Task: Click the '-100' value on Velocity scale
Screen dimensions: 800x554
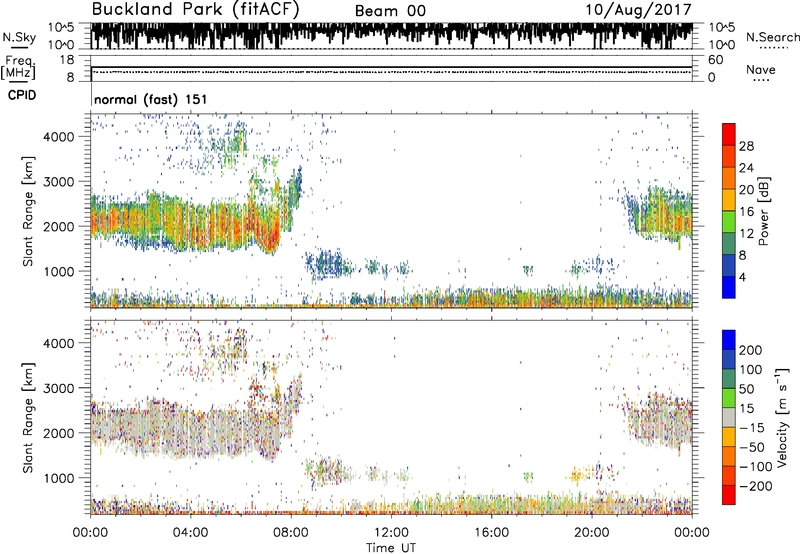Action: pos(756,467)
